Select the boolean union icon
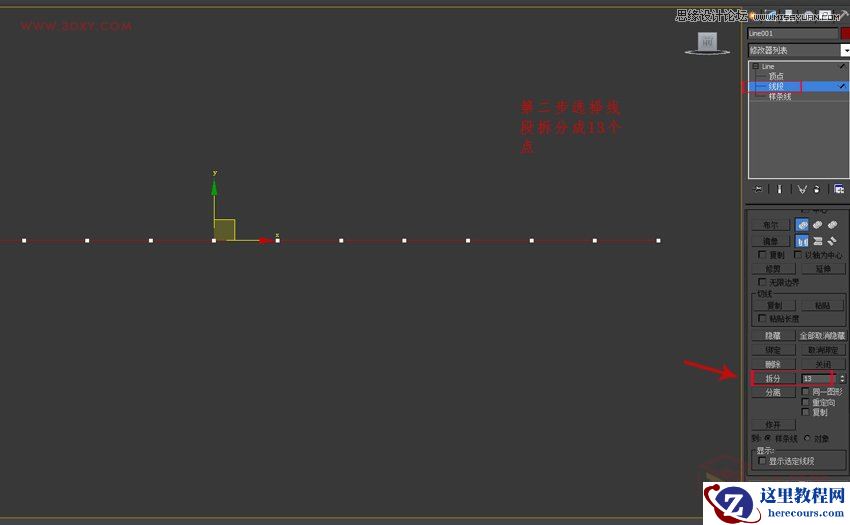 pos(802,225)
